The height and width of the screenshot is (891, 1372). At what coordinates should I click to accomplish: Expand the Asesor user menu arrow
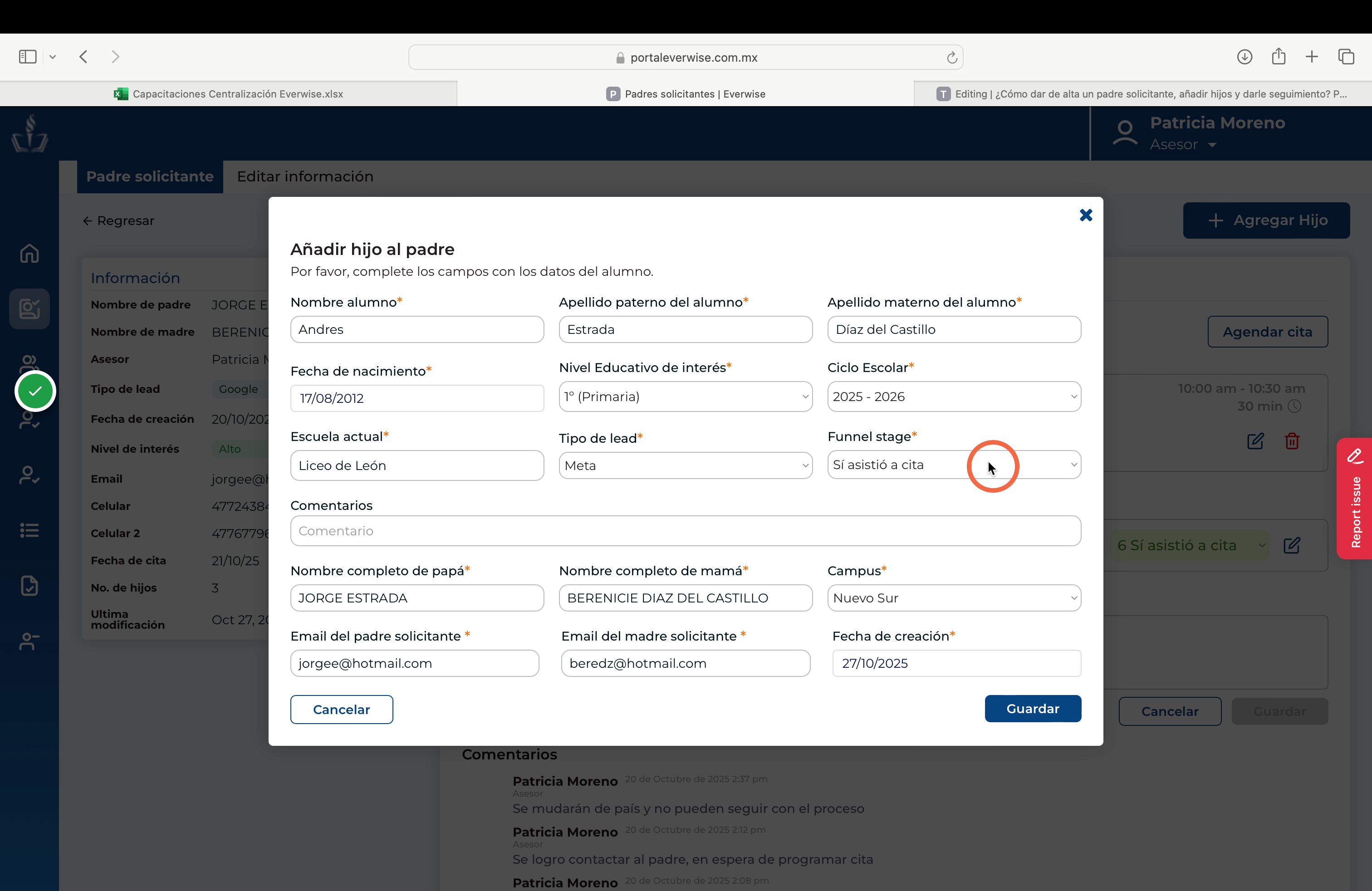point(1212,145)
